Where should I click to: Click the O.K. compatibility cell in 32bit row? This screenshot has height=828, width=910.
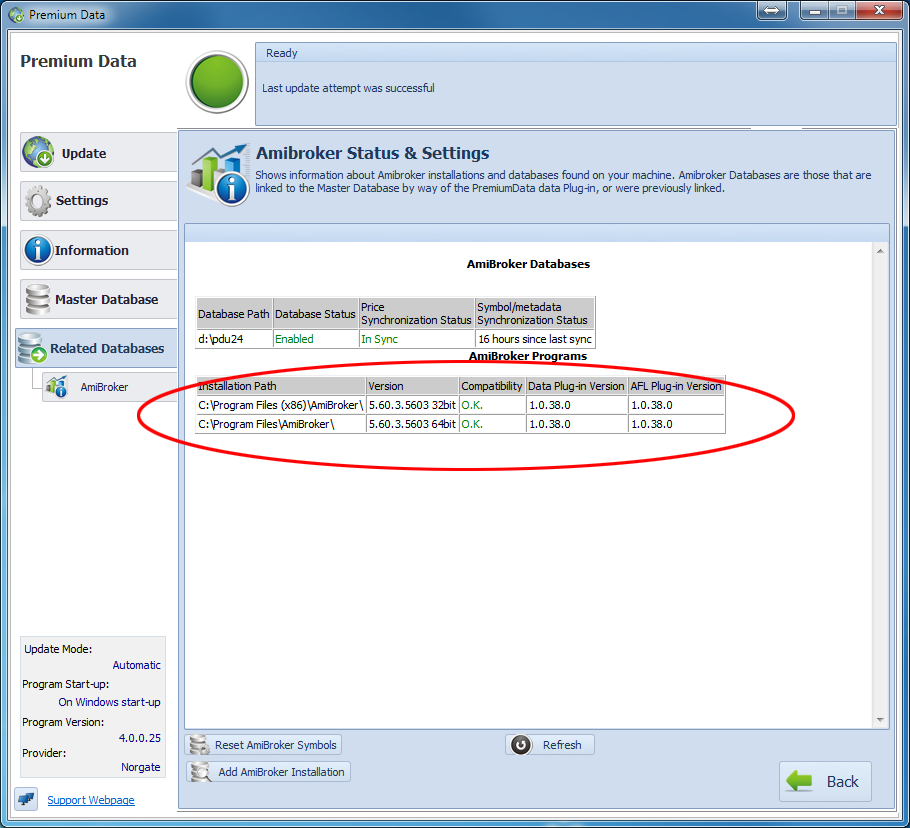492,405
